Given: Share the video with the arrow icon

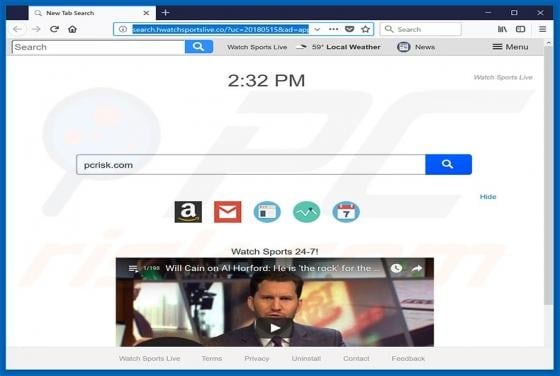Looking at the screenshot, I should point(417,269).
